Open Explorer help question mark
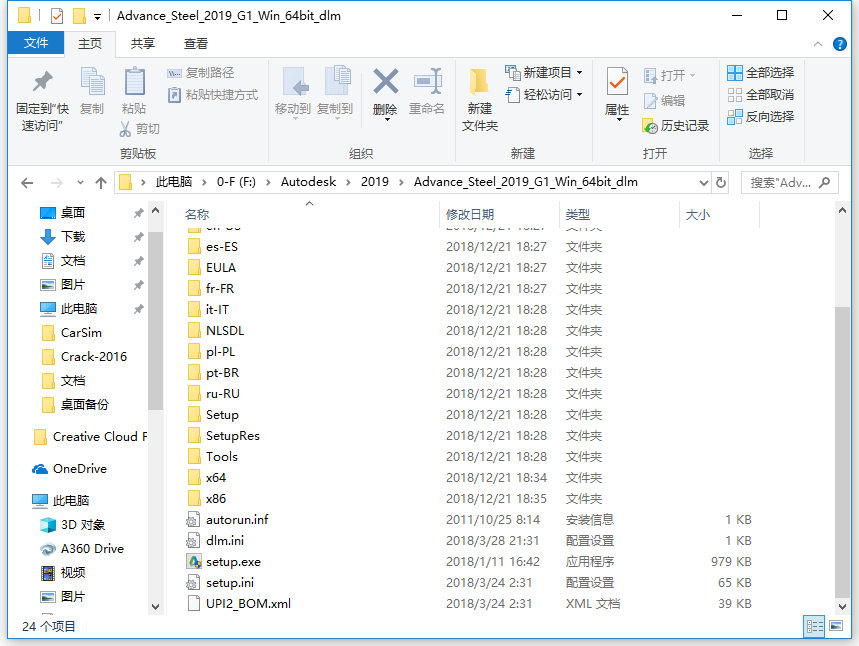859x646 pixels. [x=839, y=44]
